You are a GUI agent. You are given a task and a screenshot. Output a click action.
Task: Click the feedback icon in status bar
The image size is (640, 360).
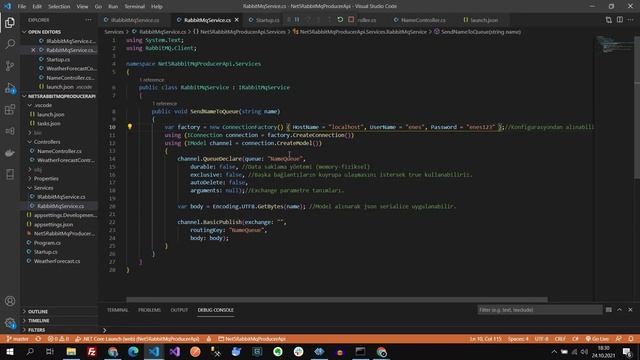click(619, 339)
